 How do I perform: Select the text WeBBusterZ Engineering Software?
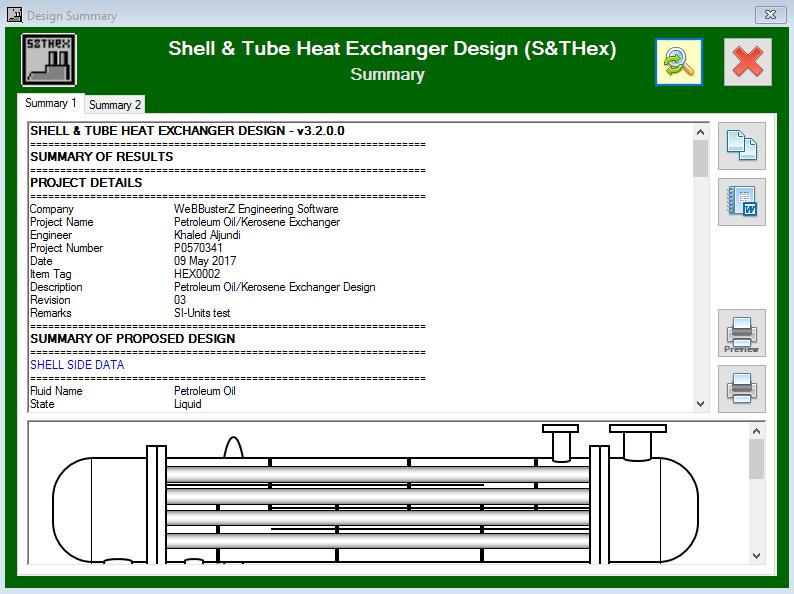tap(256, 209)
